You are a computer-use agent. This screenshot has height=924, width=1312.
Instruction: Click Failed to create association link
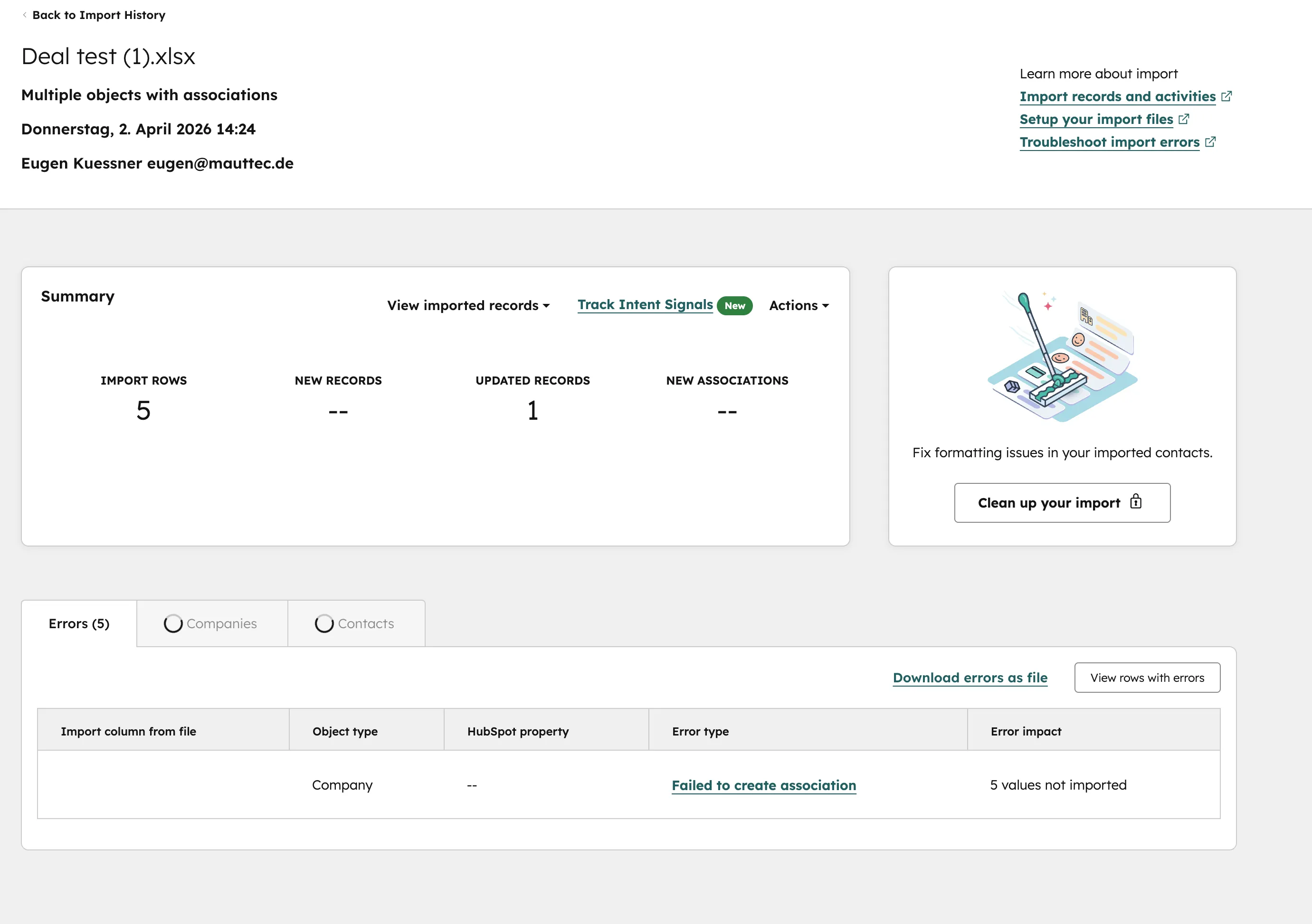(x=763, y=785)
